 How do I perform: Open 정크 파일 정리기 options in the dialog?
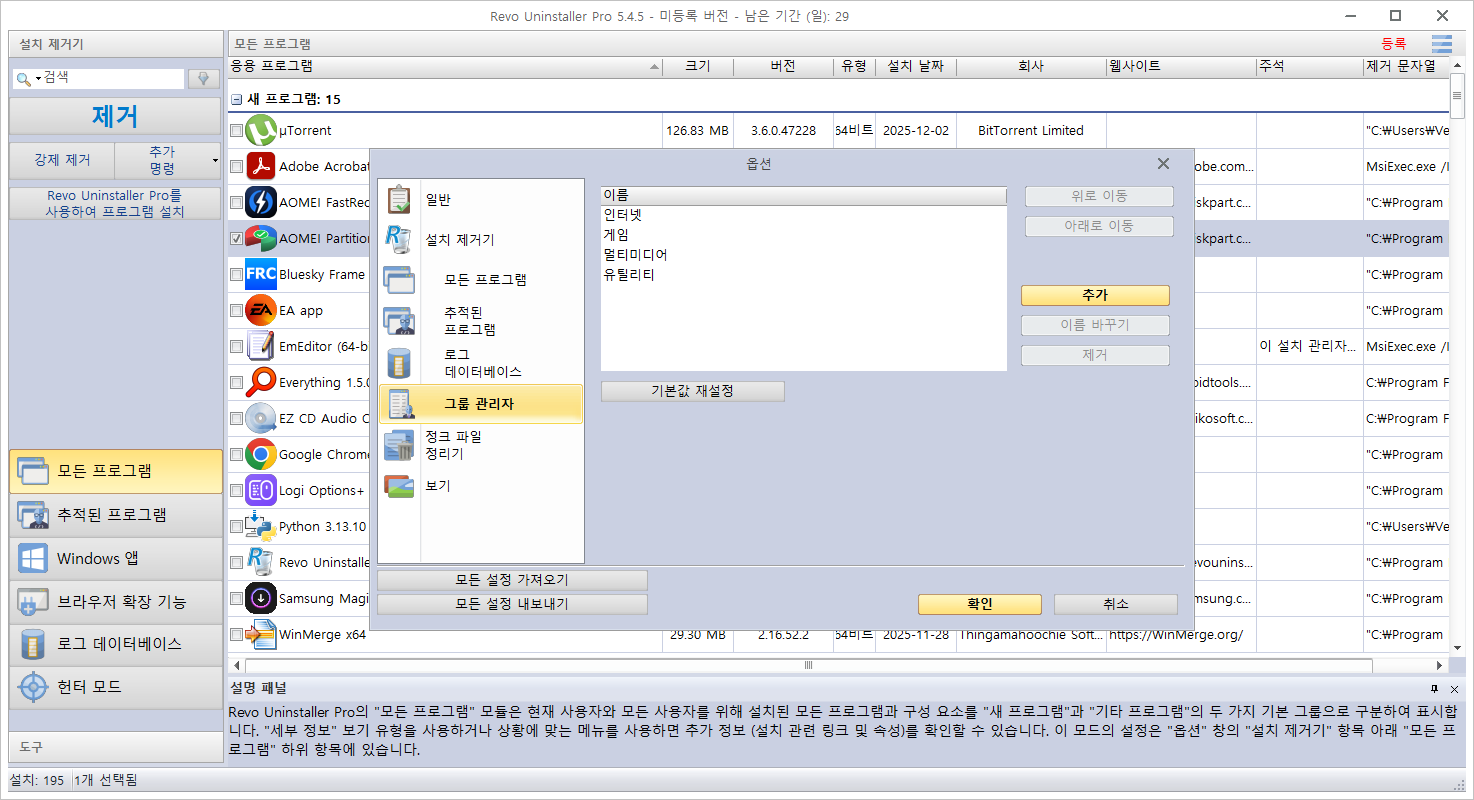482,445
